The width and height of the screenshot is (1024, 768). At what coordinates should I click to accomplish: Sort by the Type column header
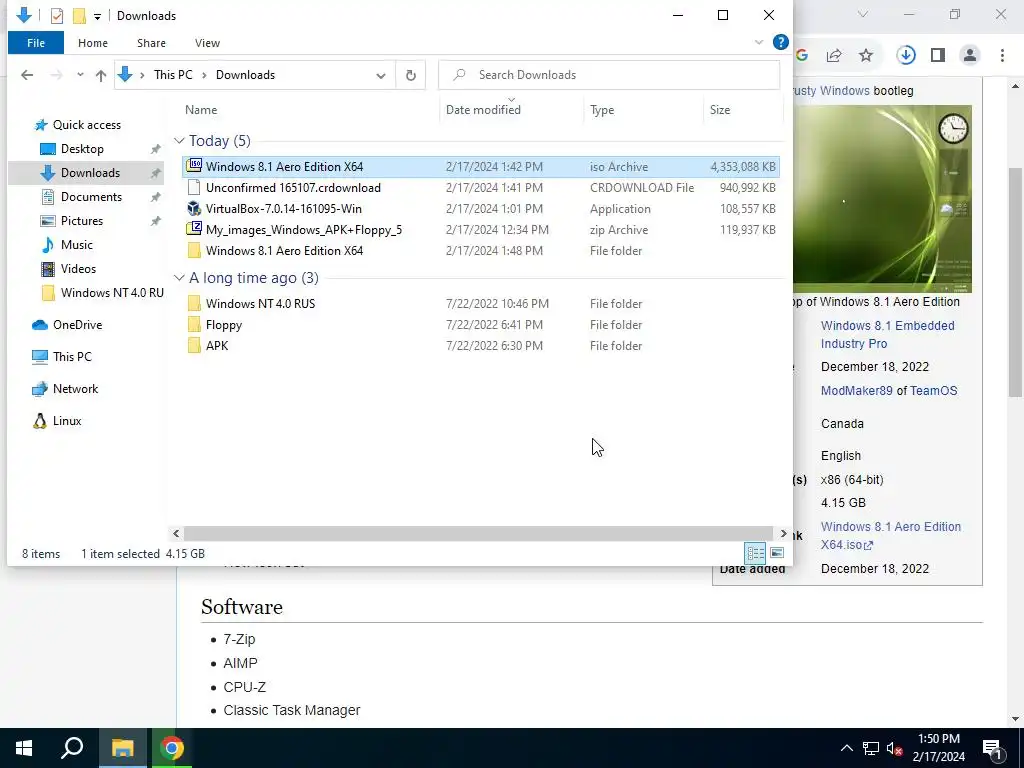[x=601, y=110]
